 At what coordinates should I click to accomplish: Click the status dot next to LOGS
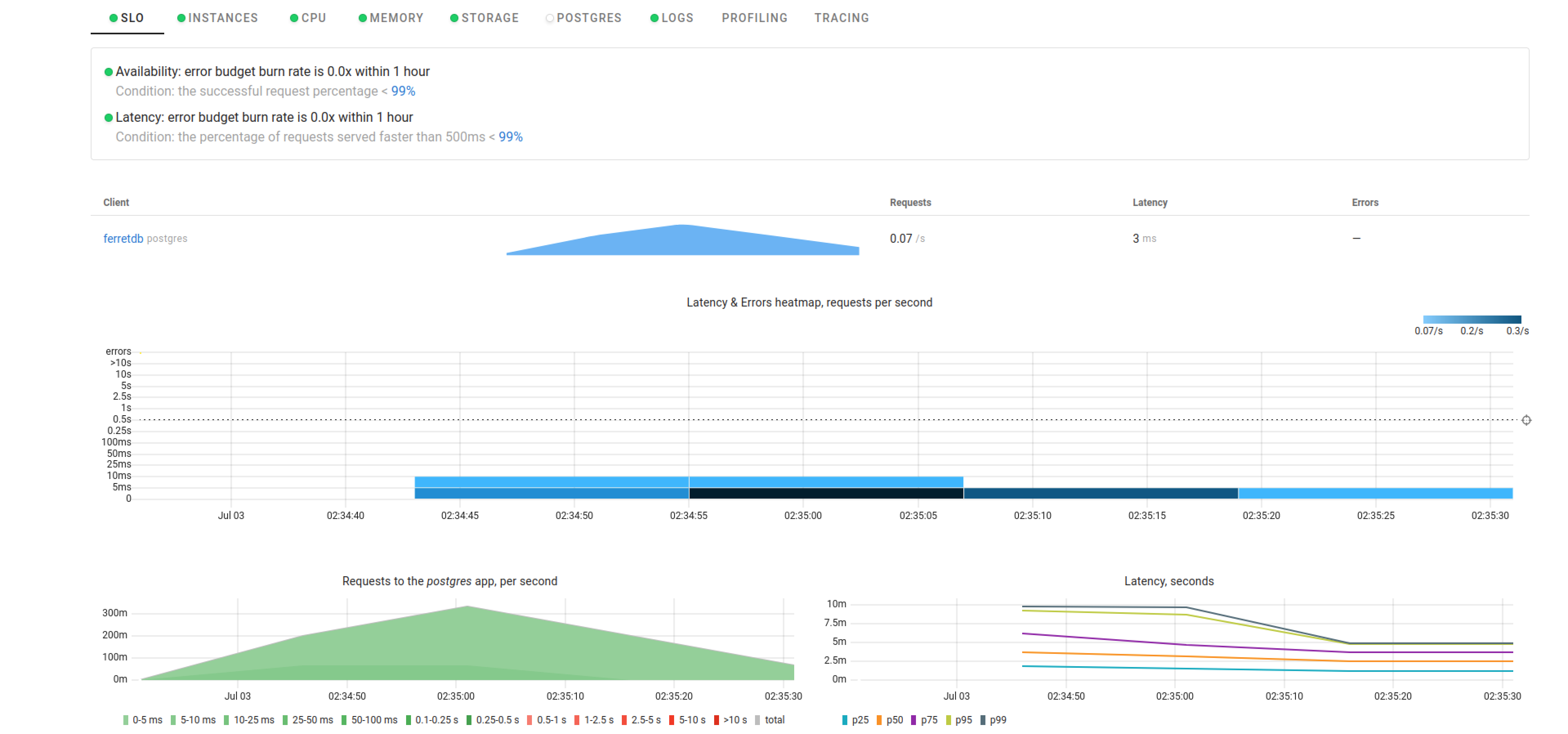click(654, 18)
